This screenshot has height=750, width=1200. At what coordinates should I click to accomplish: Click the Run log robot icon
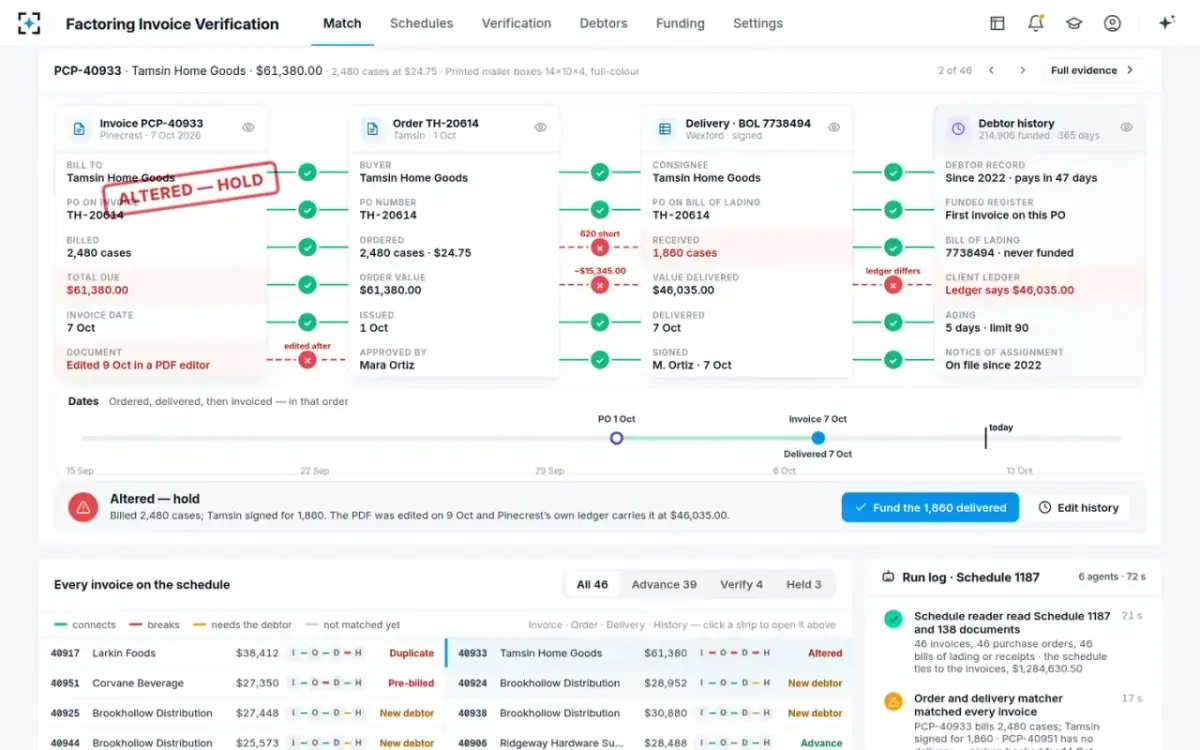pos(888,577)
